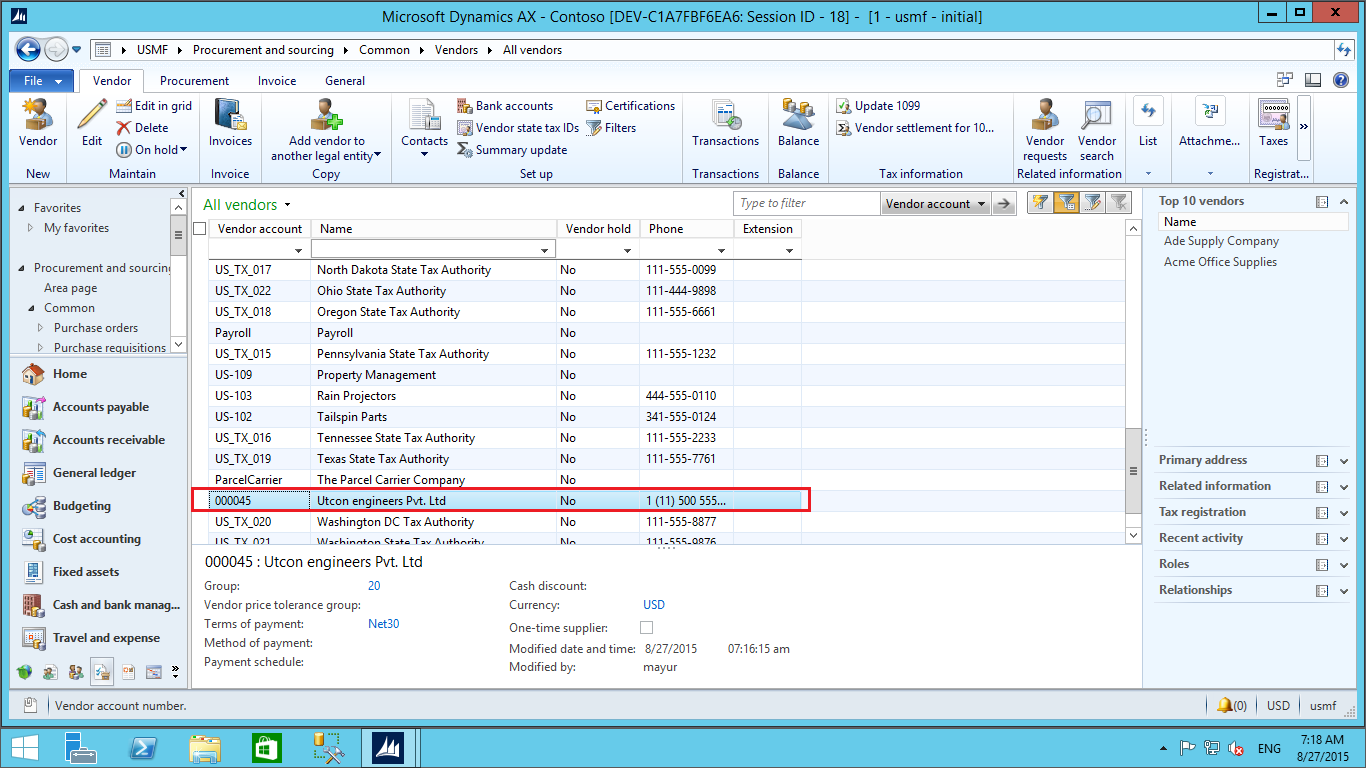Select the Rain Projectors vendor

[505, 396]
